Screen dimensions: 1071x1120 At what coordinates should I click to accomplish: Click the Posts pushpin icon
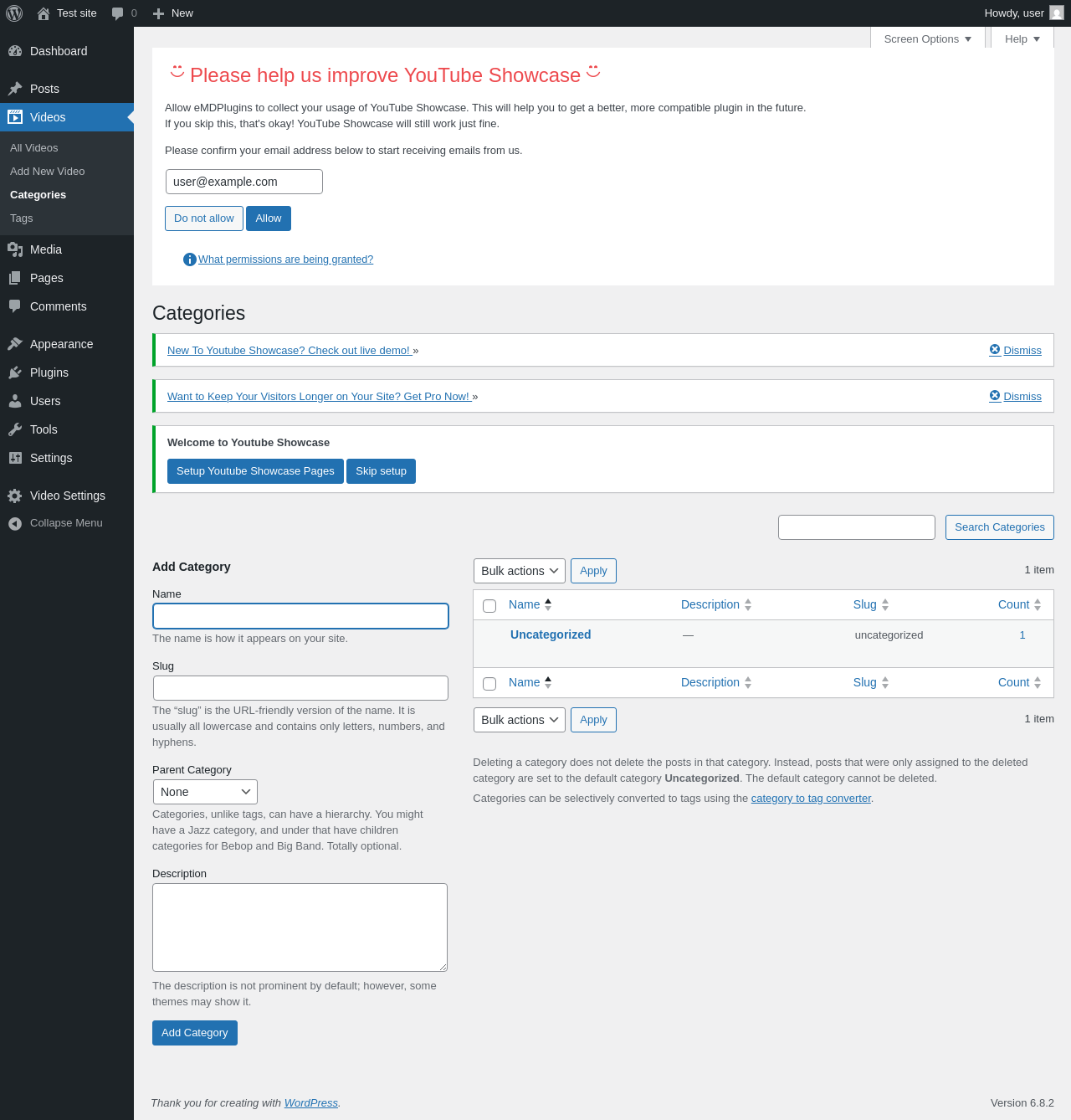[x=15, y=89]
